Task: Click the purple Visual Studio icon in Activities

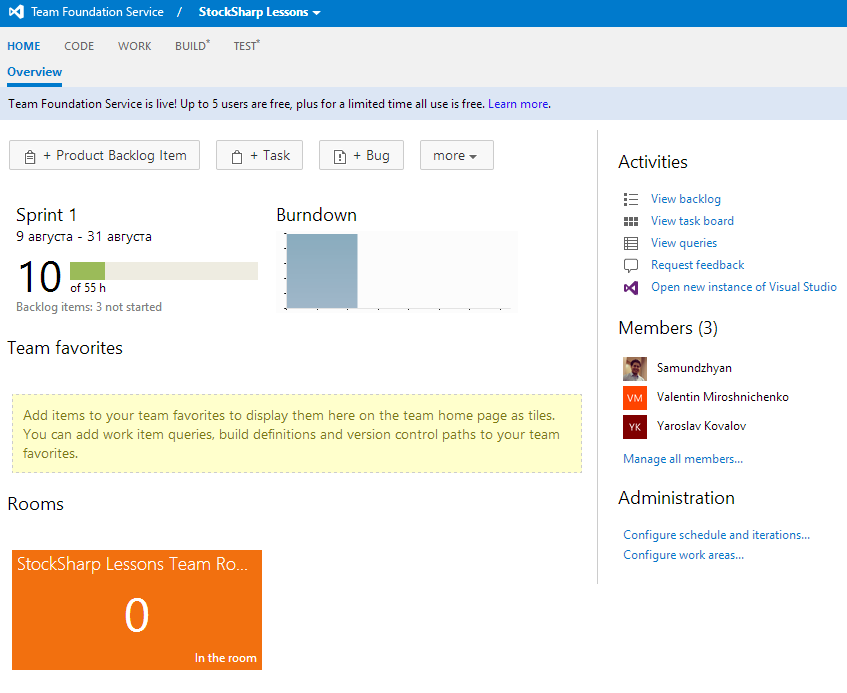Action: [631, 288]
